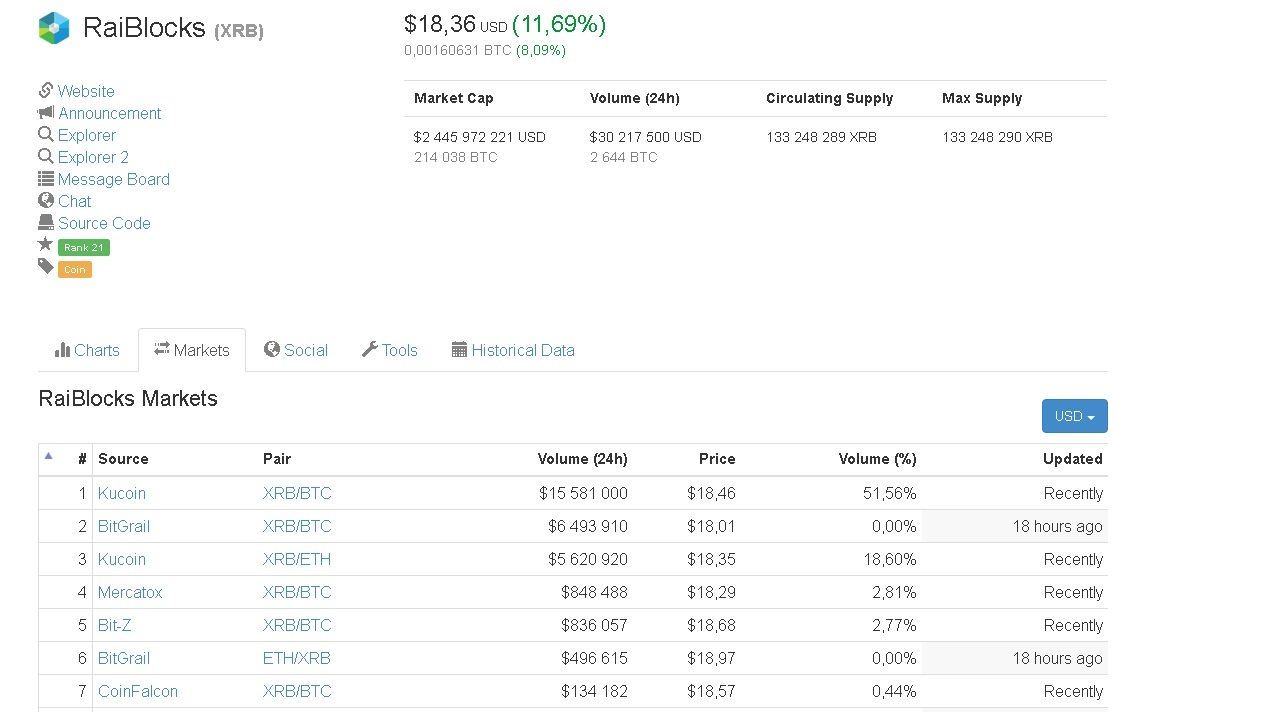The height and width of the screenshot is (712, 1272).
Task: Click the orange Coin badge
Action: (75, 269)
